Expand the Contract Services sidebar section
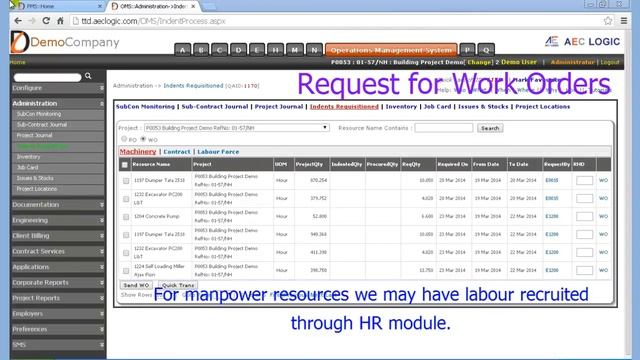The width and height of the screenshot is (640, 360). coord(58,251)
